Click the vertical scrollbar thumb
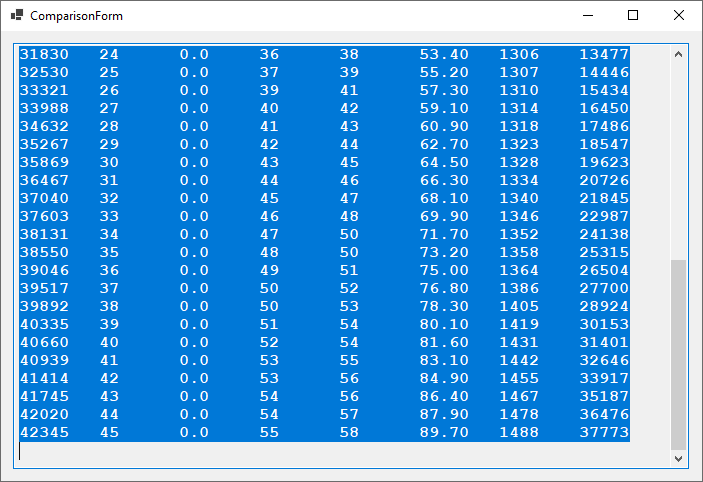Screen dimensions: 703x482 pos(679,354)
